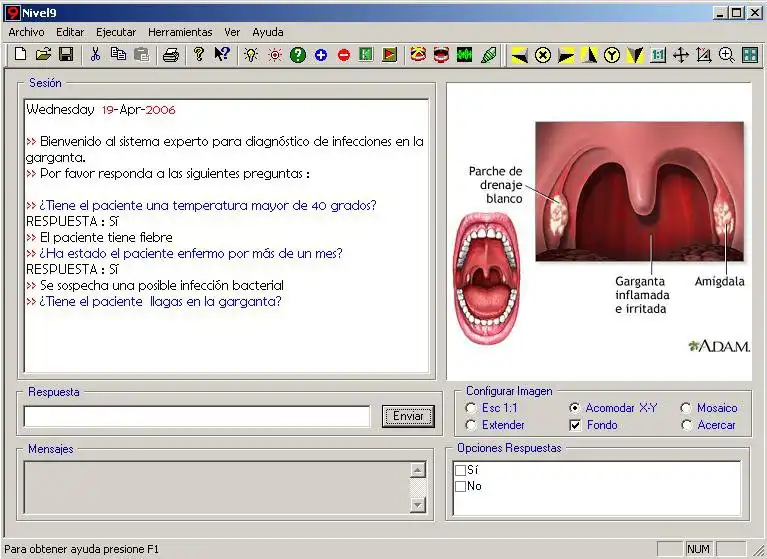Print with the printer icon
The image size is (767, 559).
[171, 55]
